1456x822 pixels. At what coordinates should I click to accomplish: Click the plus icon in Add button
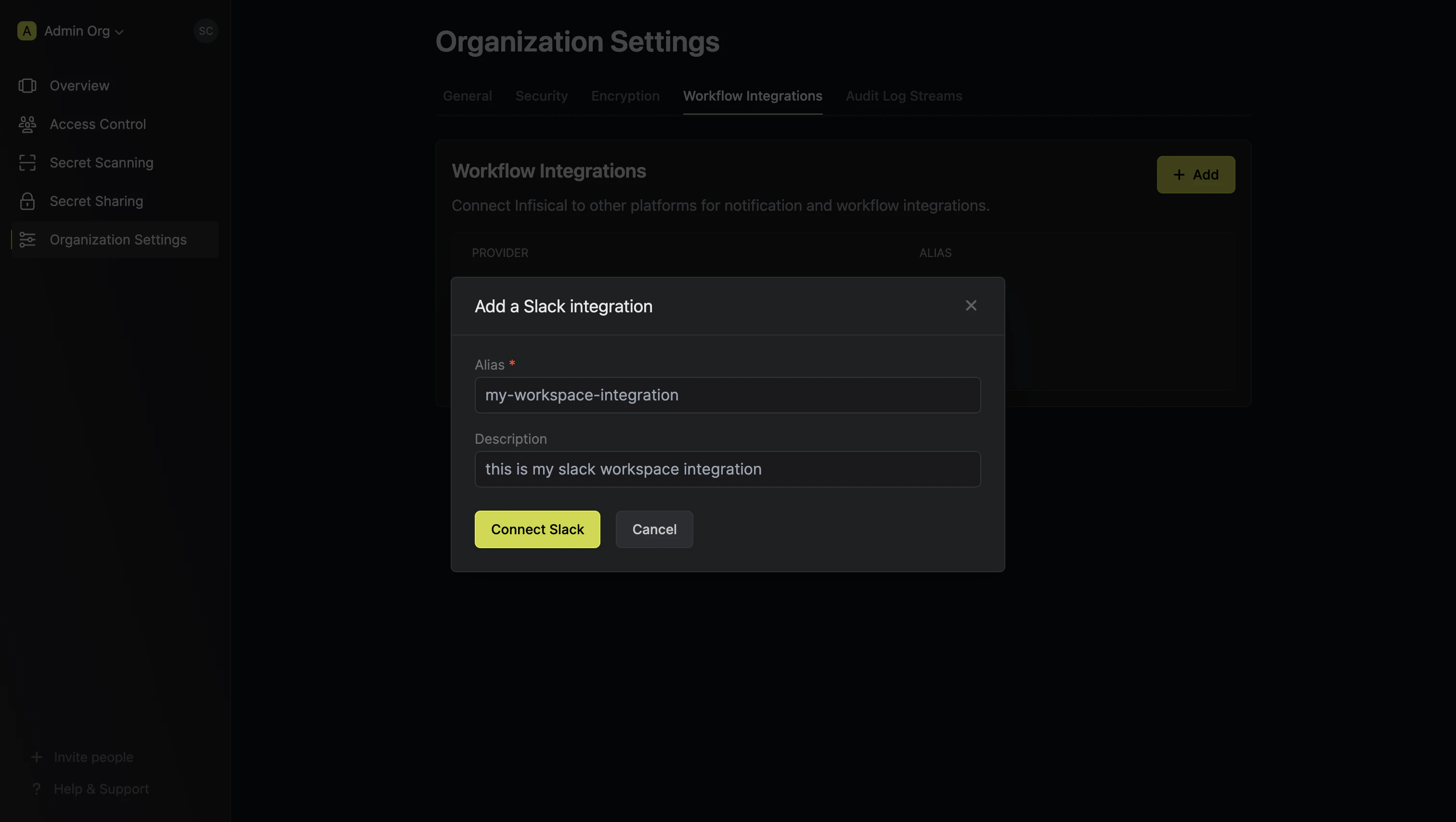[x=1179, y=175]
